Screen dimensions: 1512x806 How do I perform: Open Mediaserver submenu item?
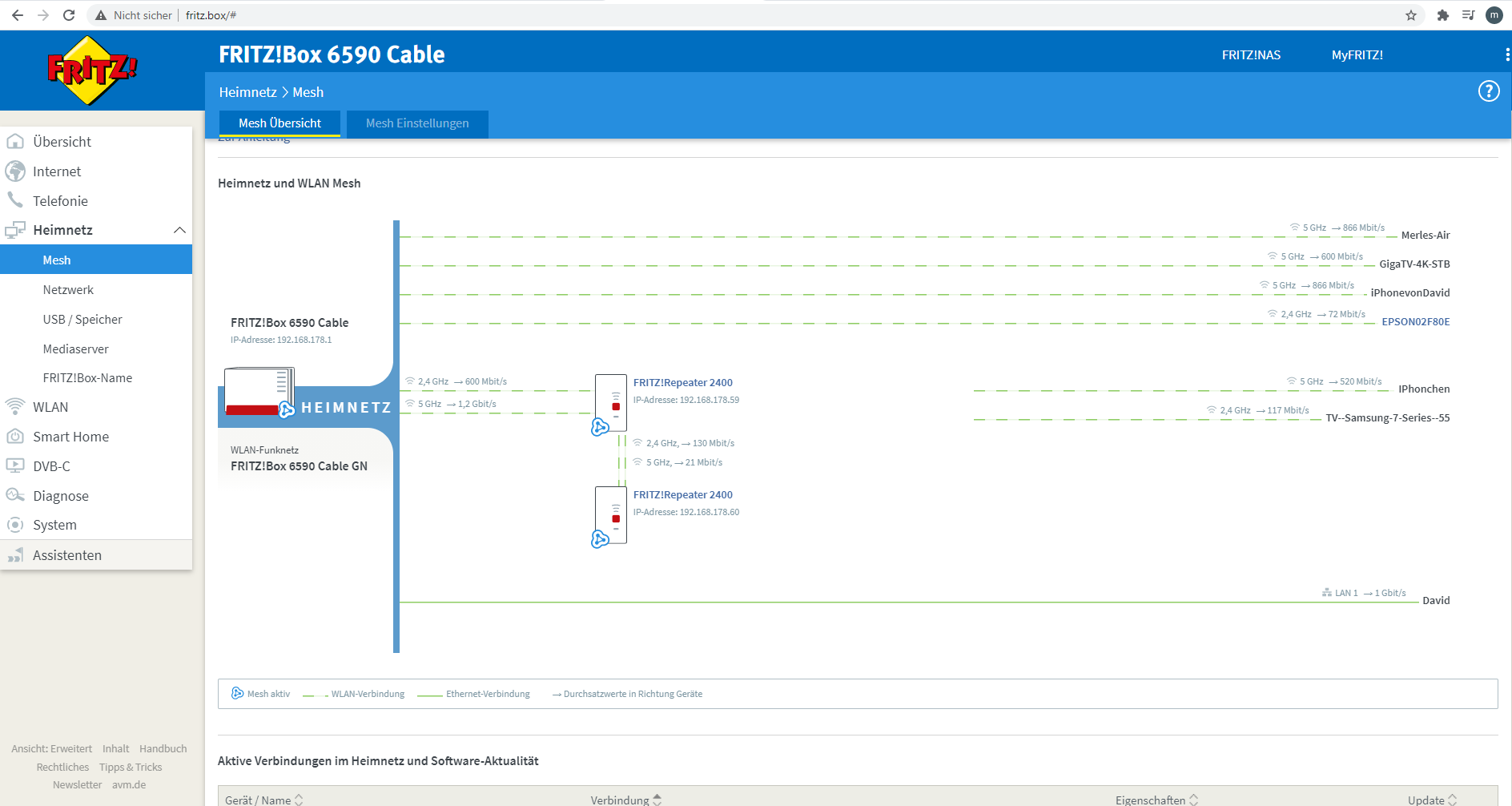75,349
